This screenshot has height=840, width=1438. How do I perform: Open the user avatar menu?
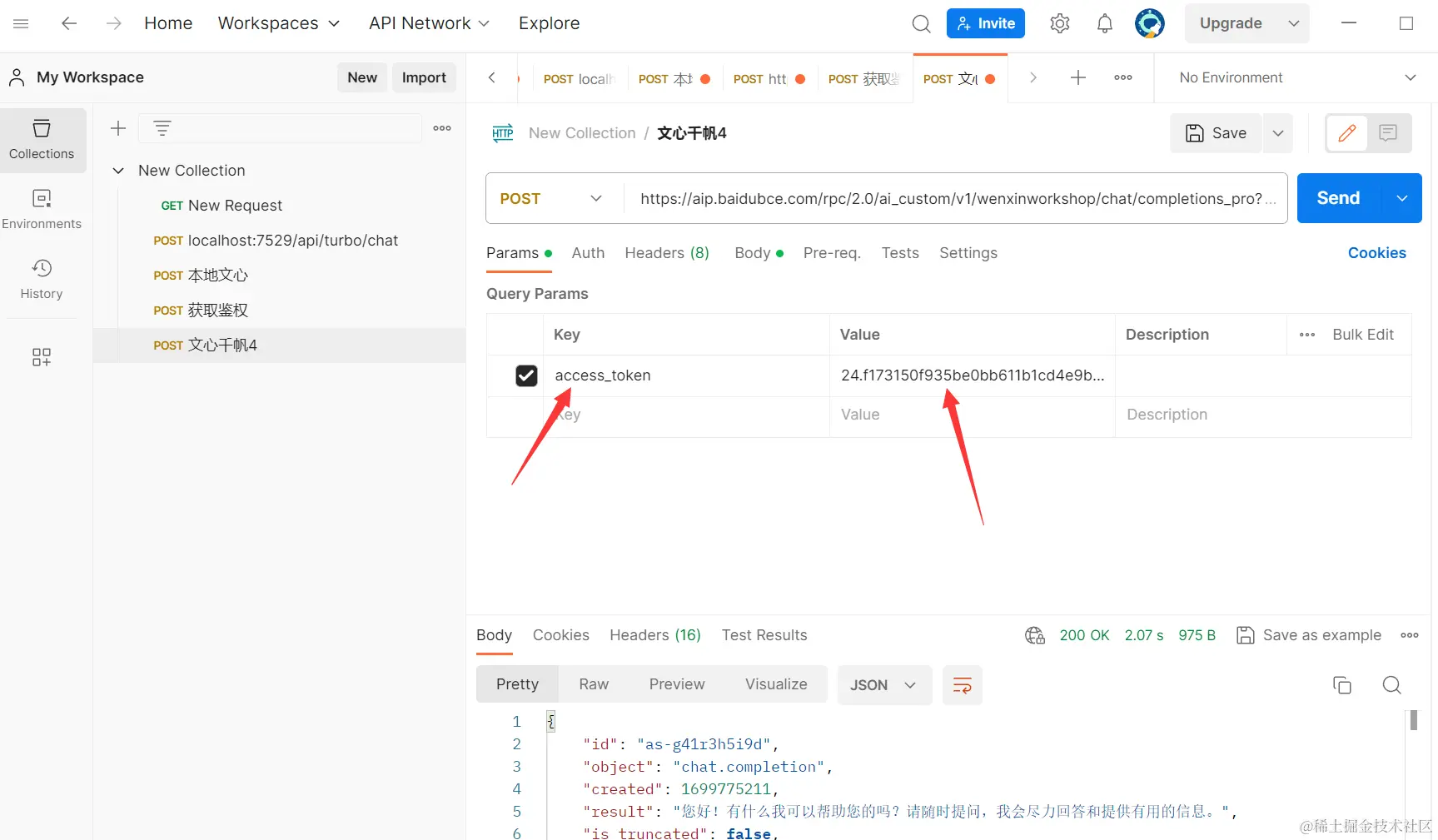(1149, 23)
